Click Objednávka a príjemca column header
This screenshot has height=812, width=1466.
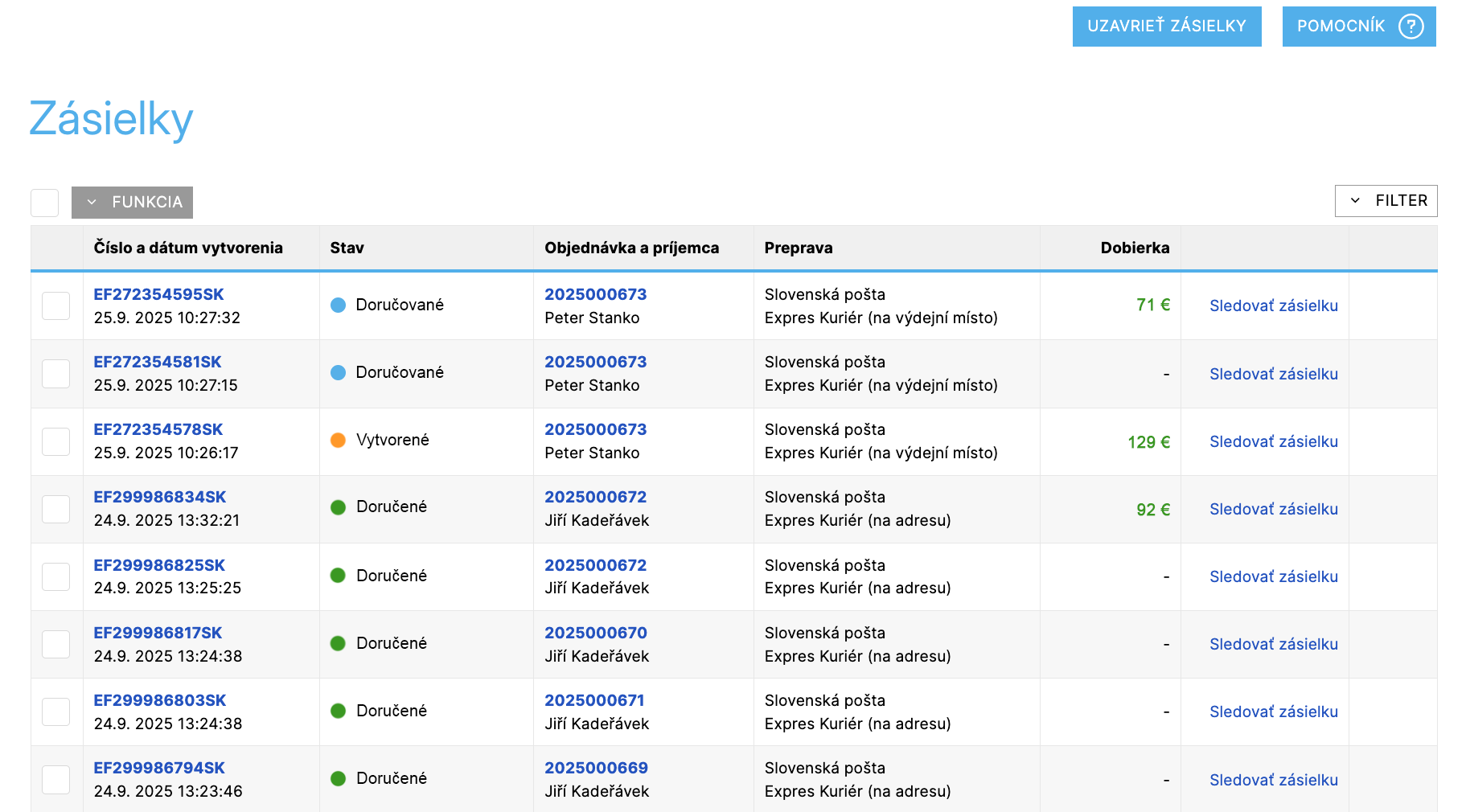(631, 248)
